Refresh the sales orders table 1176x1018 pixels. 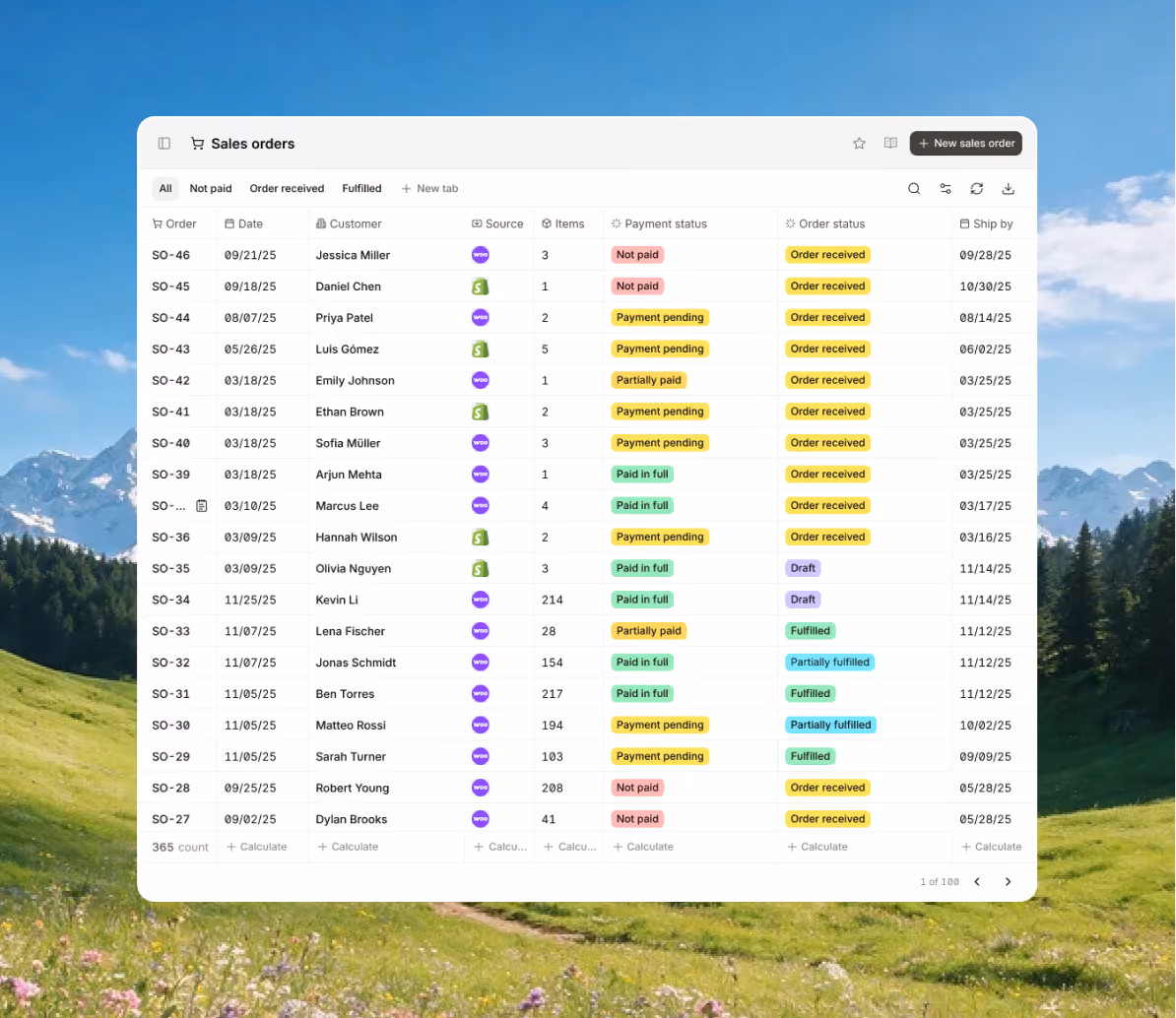(976, 189)
